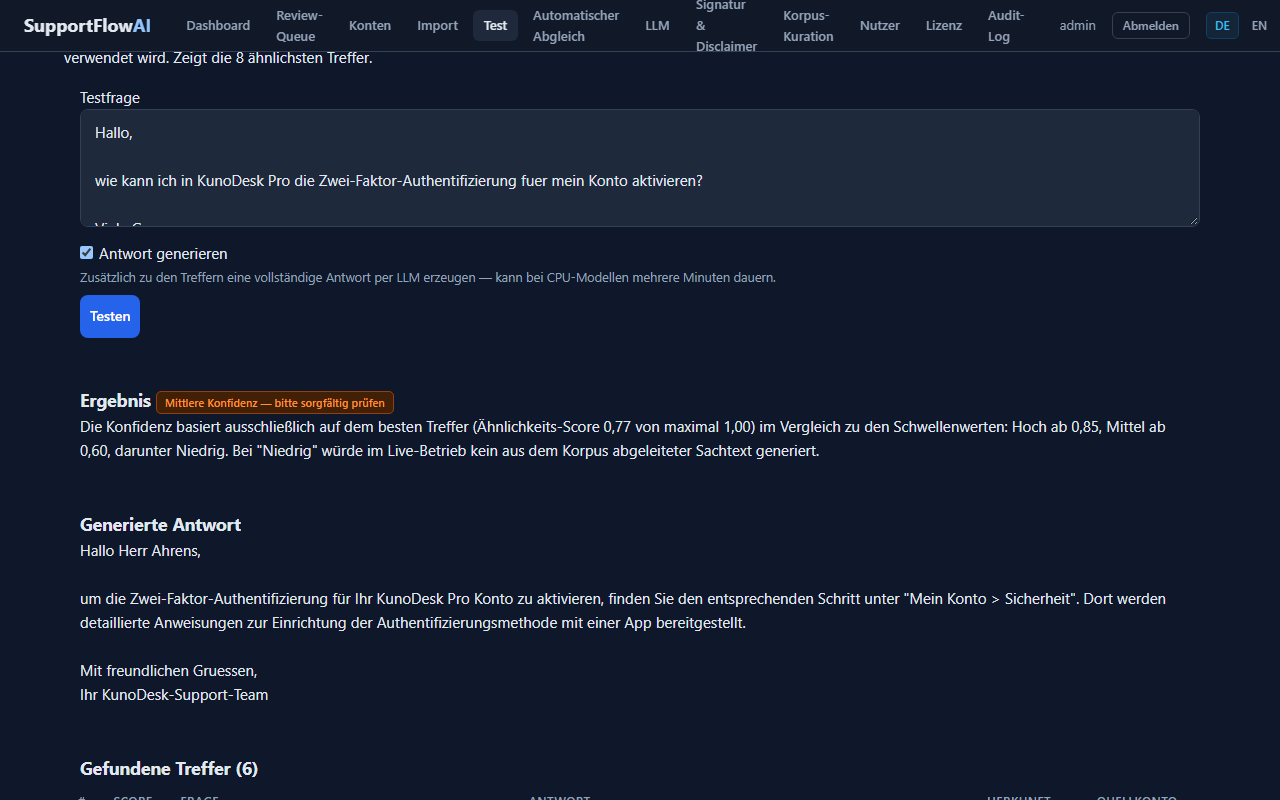Image resolution: width=1280 pixels, height=800 pixels.
Task: Switch language to EN
Action: [x=1259, y=26]
